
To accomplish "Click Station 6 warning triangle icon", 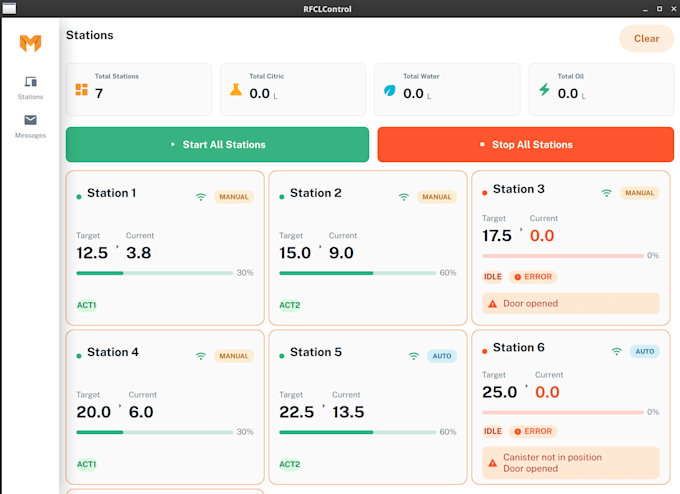I will coord(493,463).
